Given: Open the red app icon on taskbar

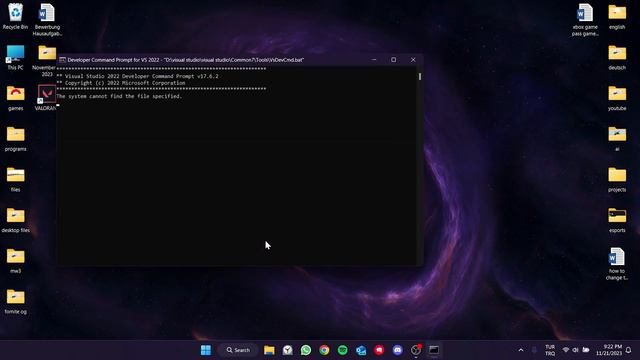Looking at the screenshot, I should pos(379,350).
